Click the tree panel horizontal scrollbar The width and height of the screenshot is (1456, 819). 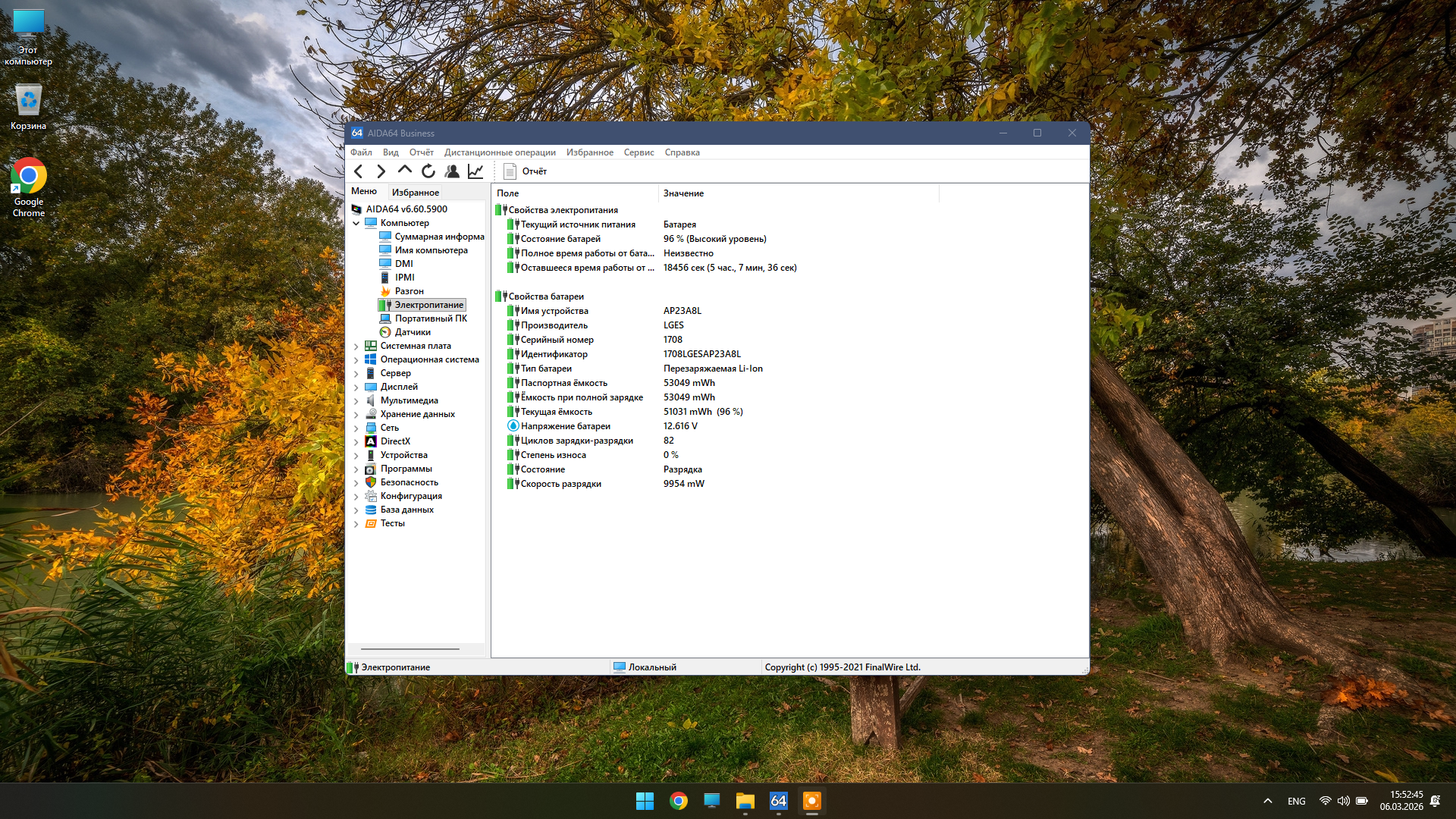(410, 649)
